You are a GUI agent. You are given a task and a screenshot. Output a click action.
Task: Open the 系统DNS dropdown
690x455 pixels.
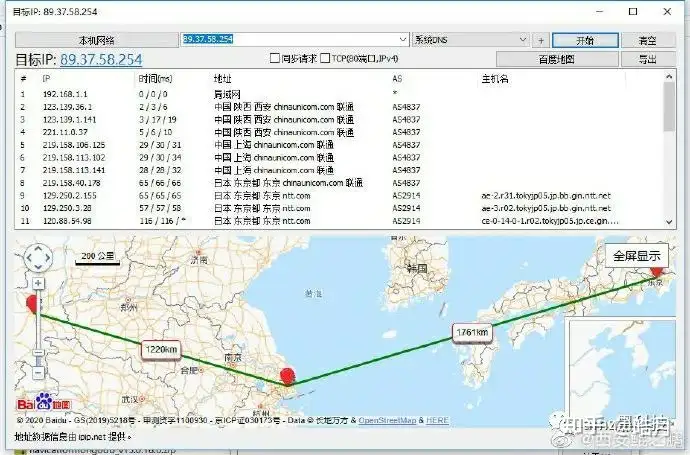[470, 40]
